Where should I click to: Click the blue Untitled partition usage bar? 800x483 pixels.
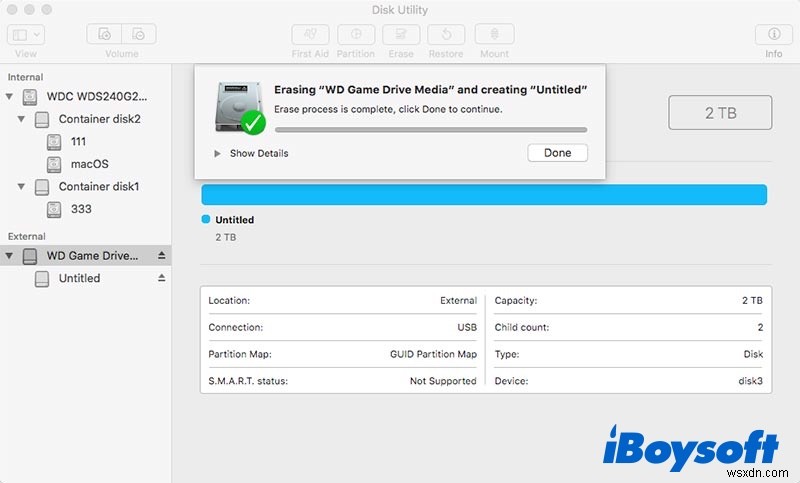(x=484, y=195)
